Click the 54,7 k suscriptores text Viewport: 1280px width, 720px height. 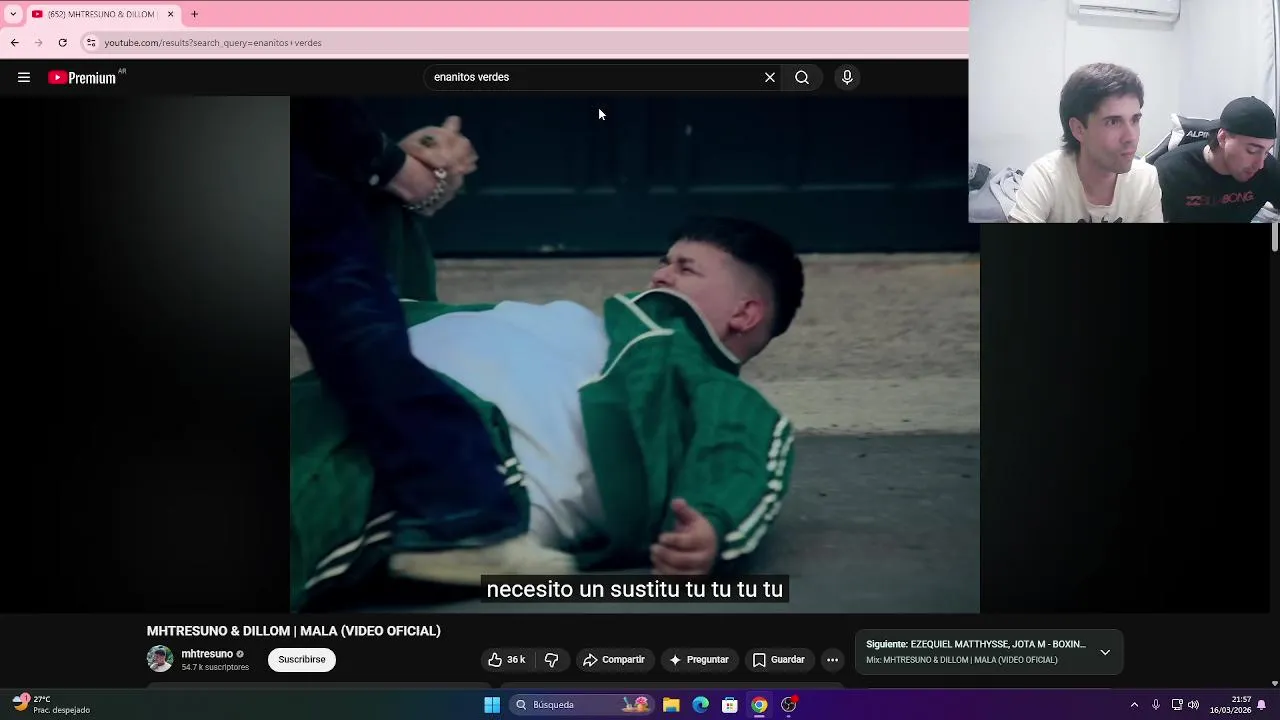(x=215, y=667)
